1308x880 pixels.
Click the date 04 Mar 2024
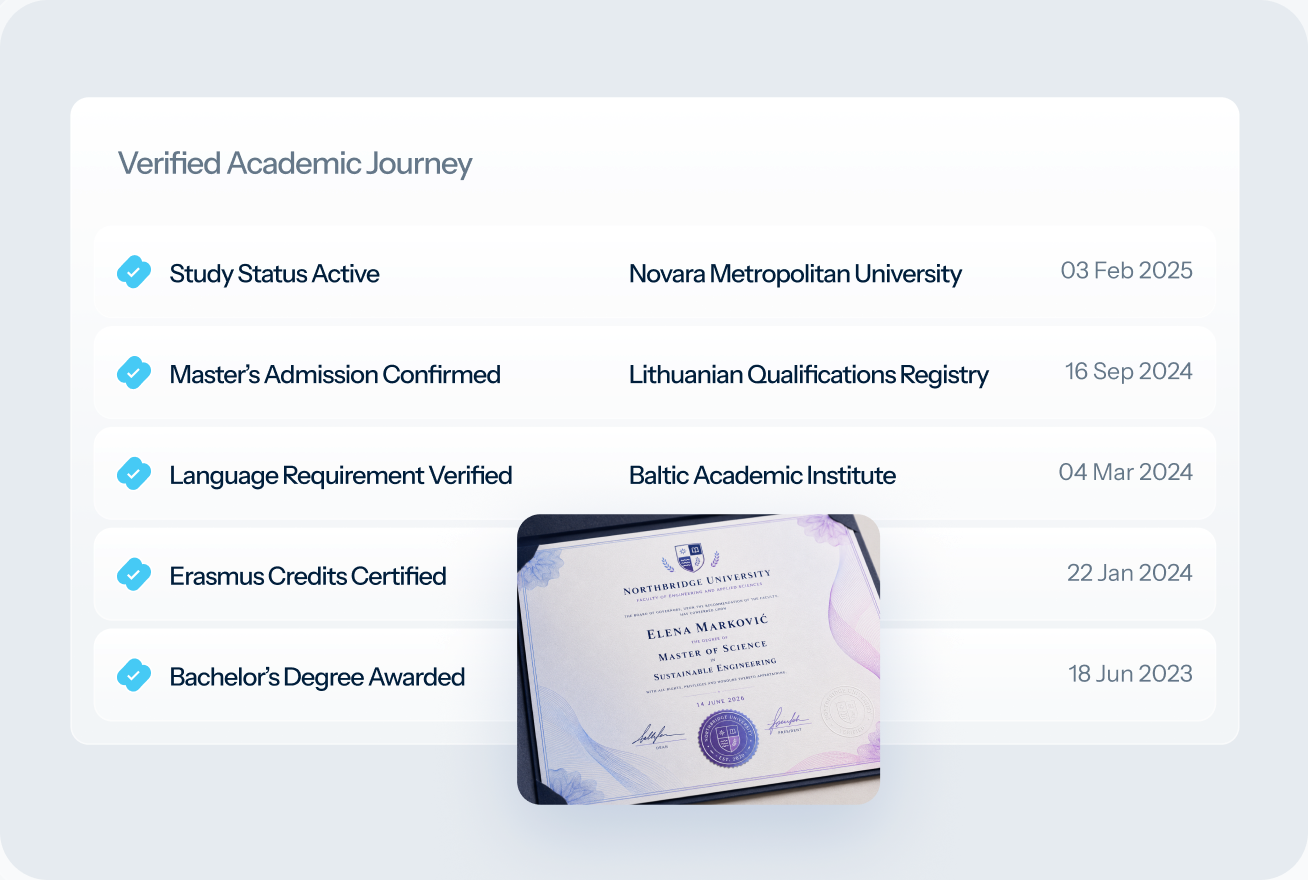(1126, 472)
